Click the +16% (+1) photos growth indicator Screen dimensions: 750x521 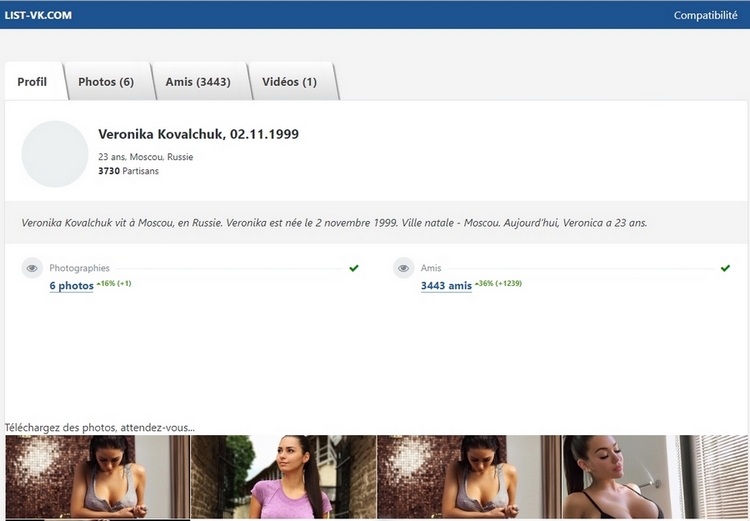pos(114,284)
